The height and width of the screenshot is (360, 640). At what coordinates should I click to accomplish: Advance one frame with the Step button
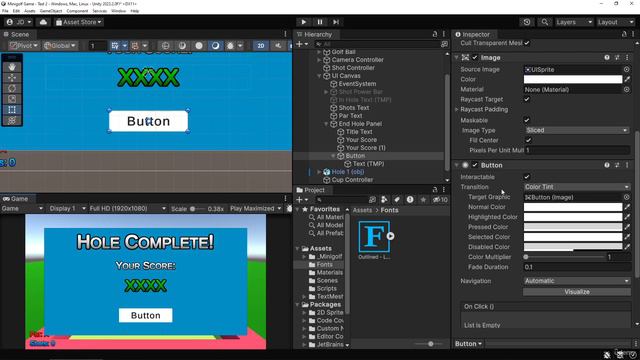[x=336, y=22]
